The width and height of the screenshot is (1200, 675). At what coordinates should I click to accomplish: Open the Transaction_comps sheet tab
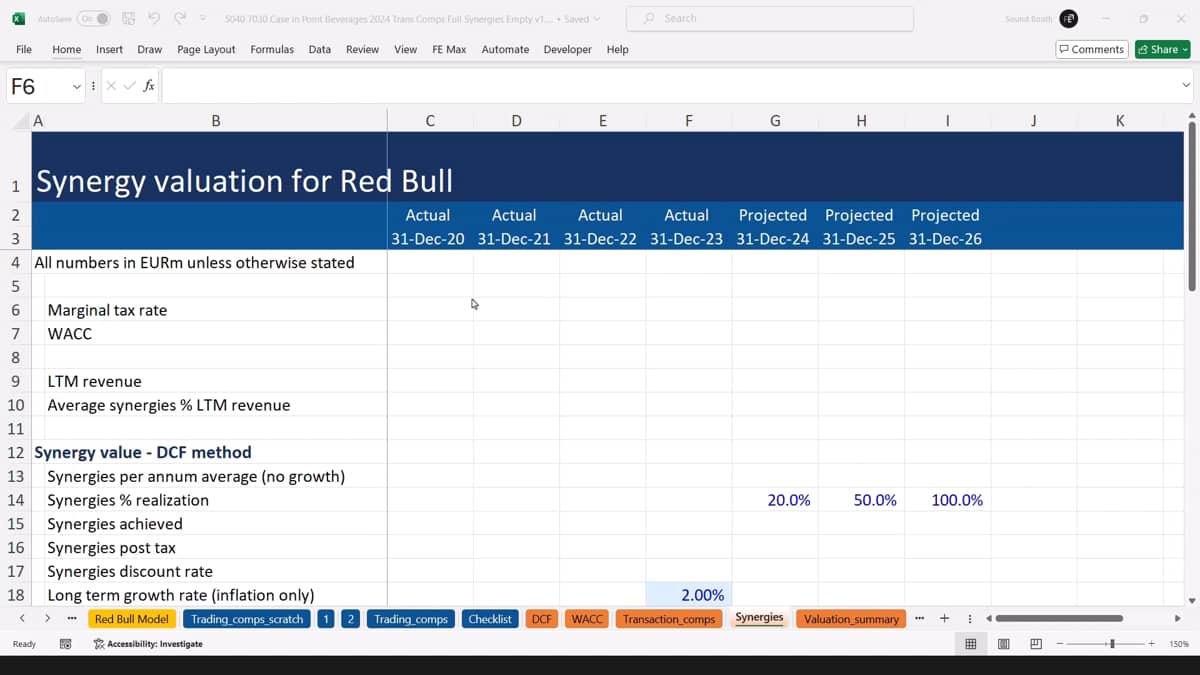[x=669, y=619]
